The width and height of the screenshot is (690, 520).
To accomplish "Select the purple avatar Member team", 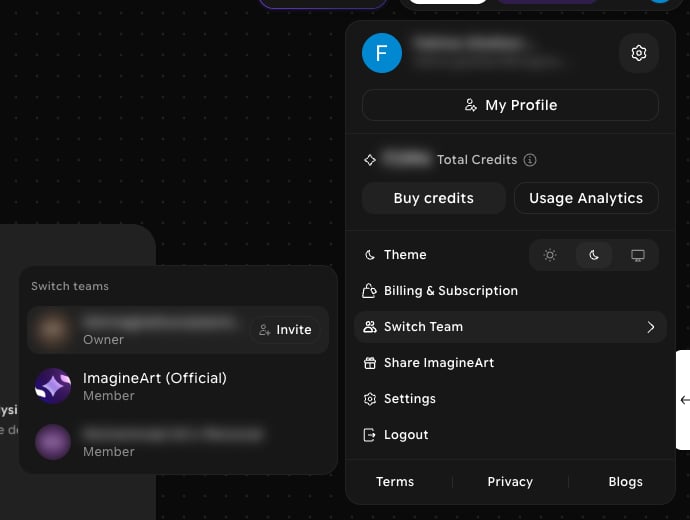I will [x=178, y=442].
